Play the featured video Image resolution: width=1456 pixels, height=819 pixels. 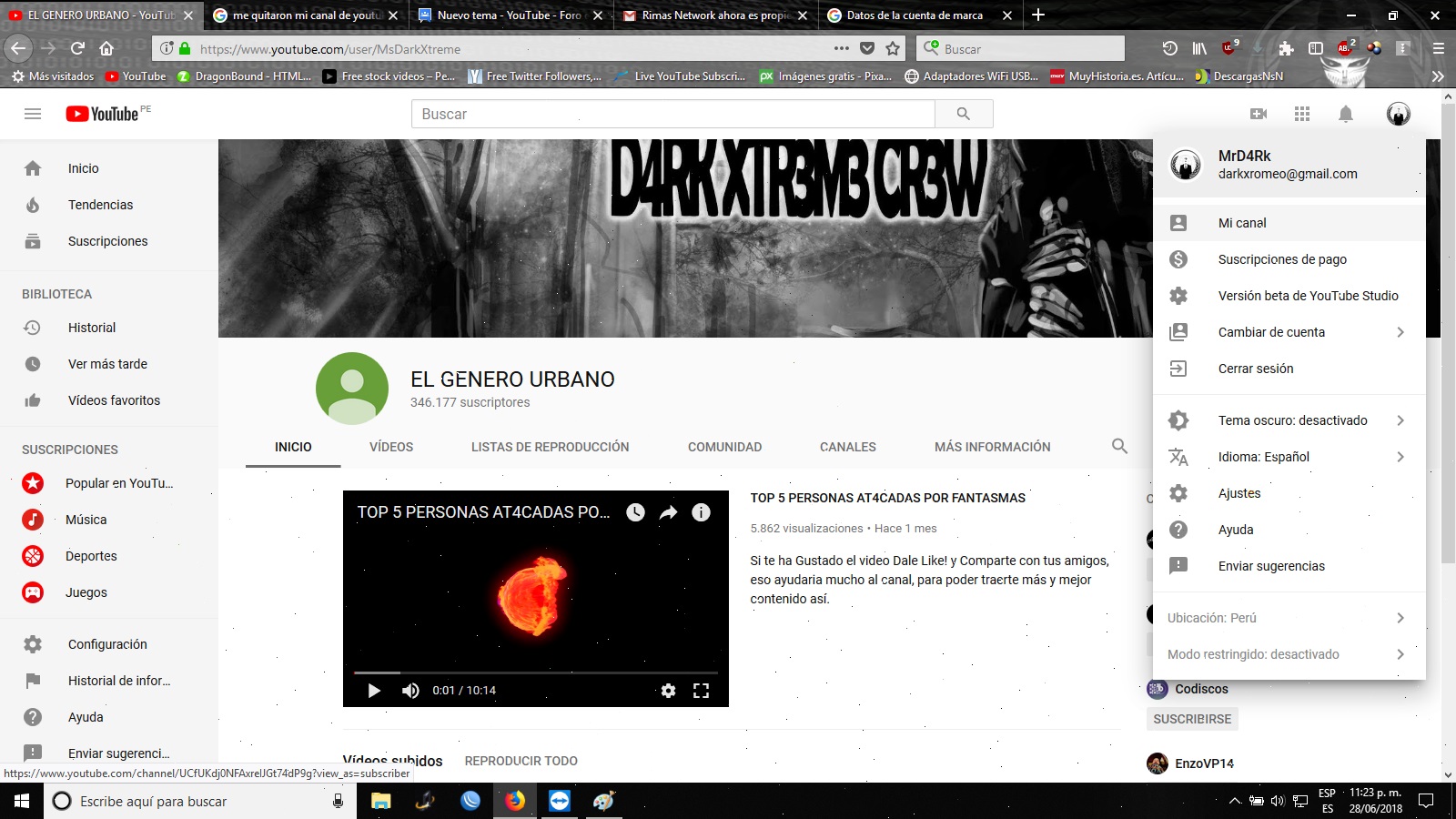pyautogui.click(x=374, y=691)
